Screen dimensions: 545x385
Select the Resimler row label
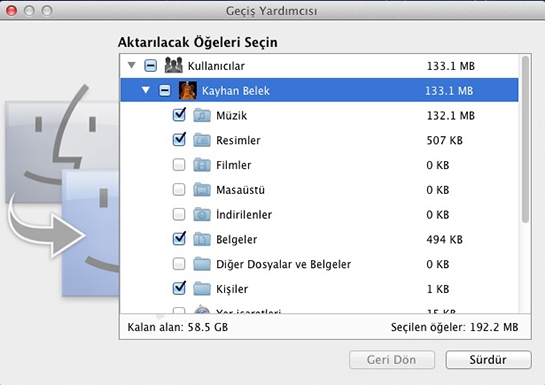click(238, 140)
